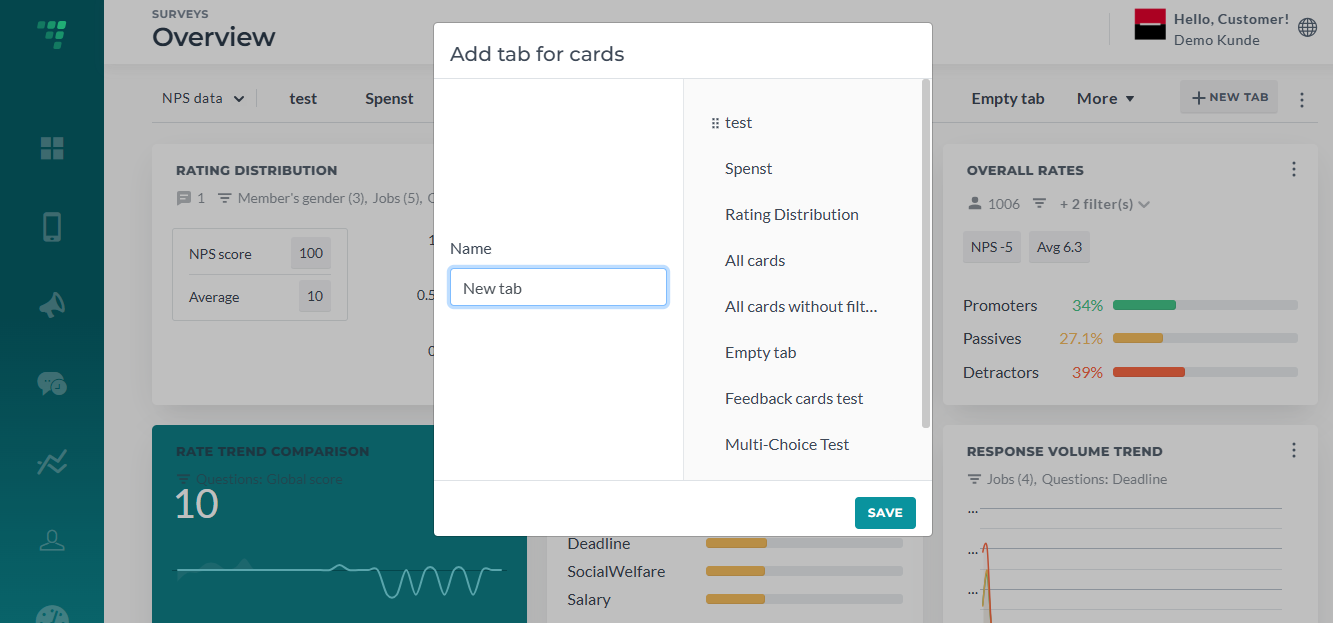The image size is (1333, 623).
Task: Open tab bar more options kebab menu
Action: pos(1302,100)
